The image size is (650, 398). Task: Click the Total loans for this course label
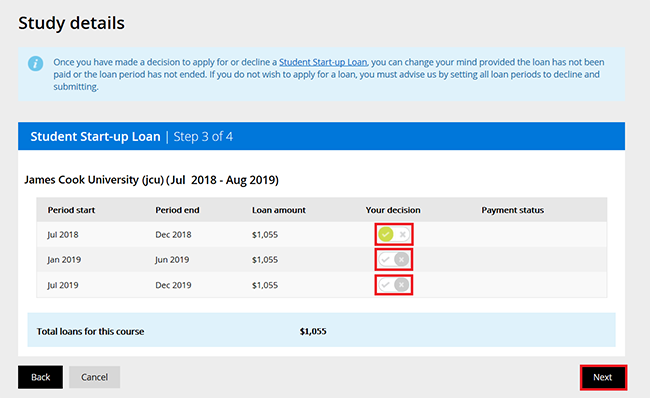click(90, 332)
